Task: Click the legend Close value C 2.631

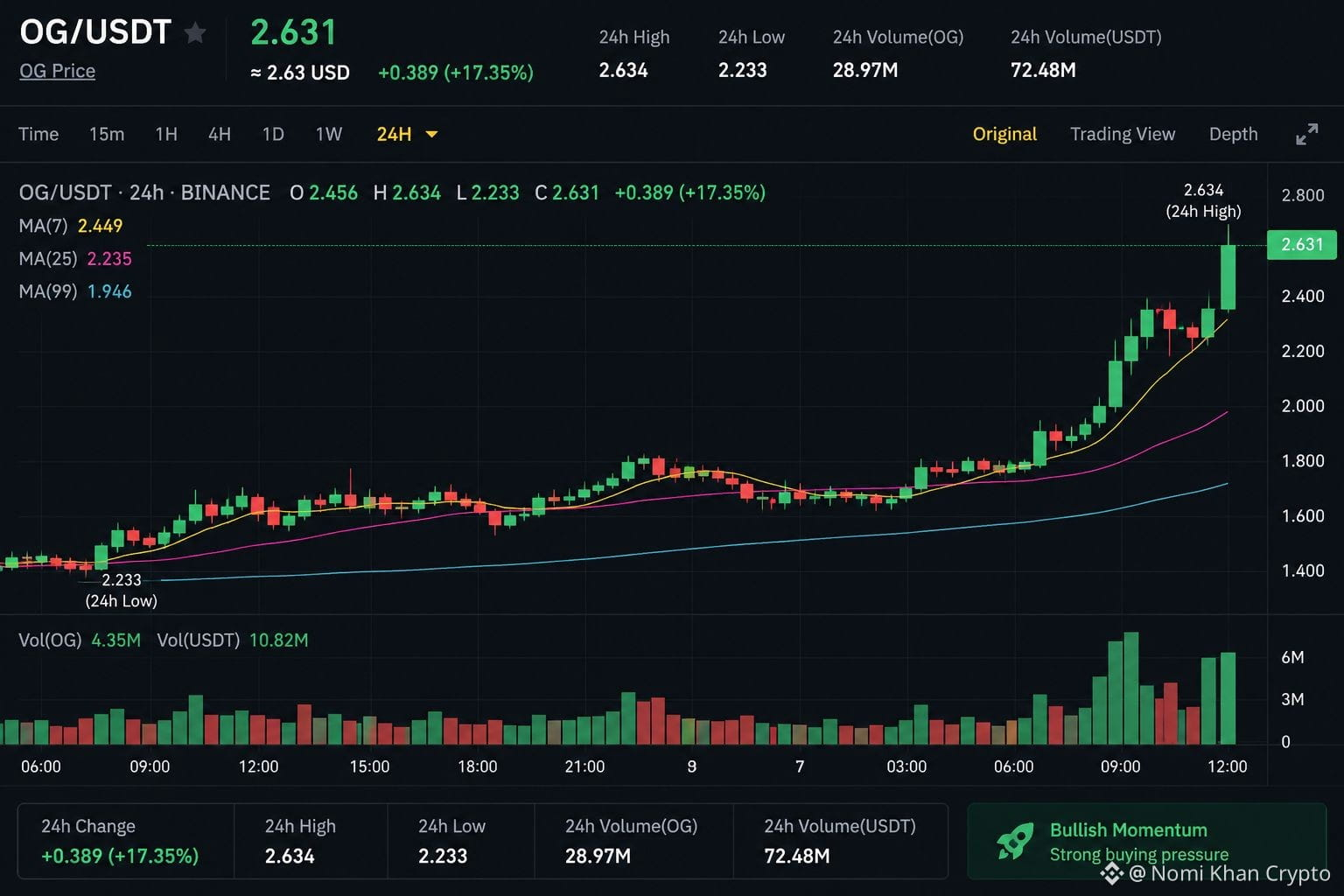Action: (x=567, y=192)
